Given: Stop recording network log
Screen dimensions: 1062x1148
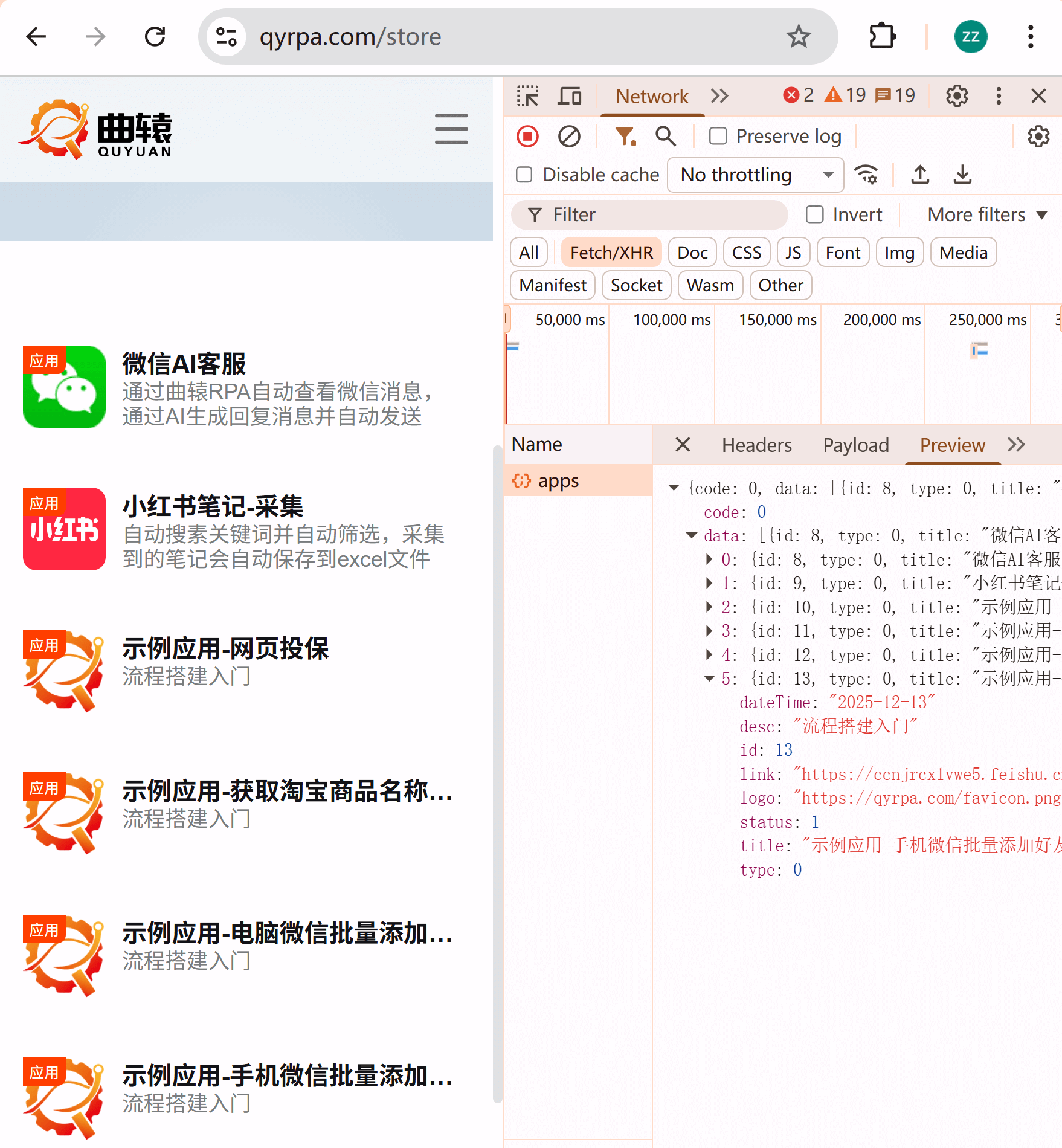Looking at the screenshot, I should (527, 137).
